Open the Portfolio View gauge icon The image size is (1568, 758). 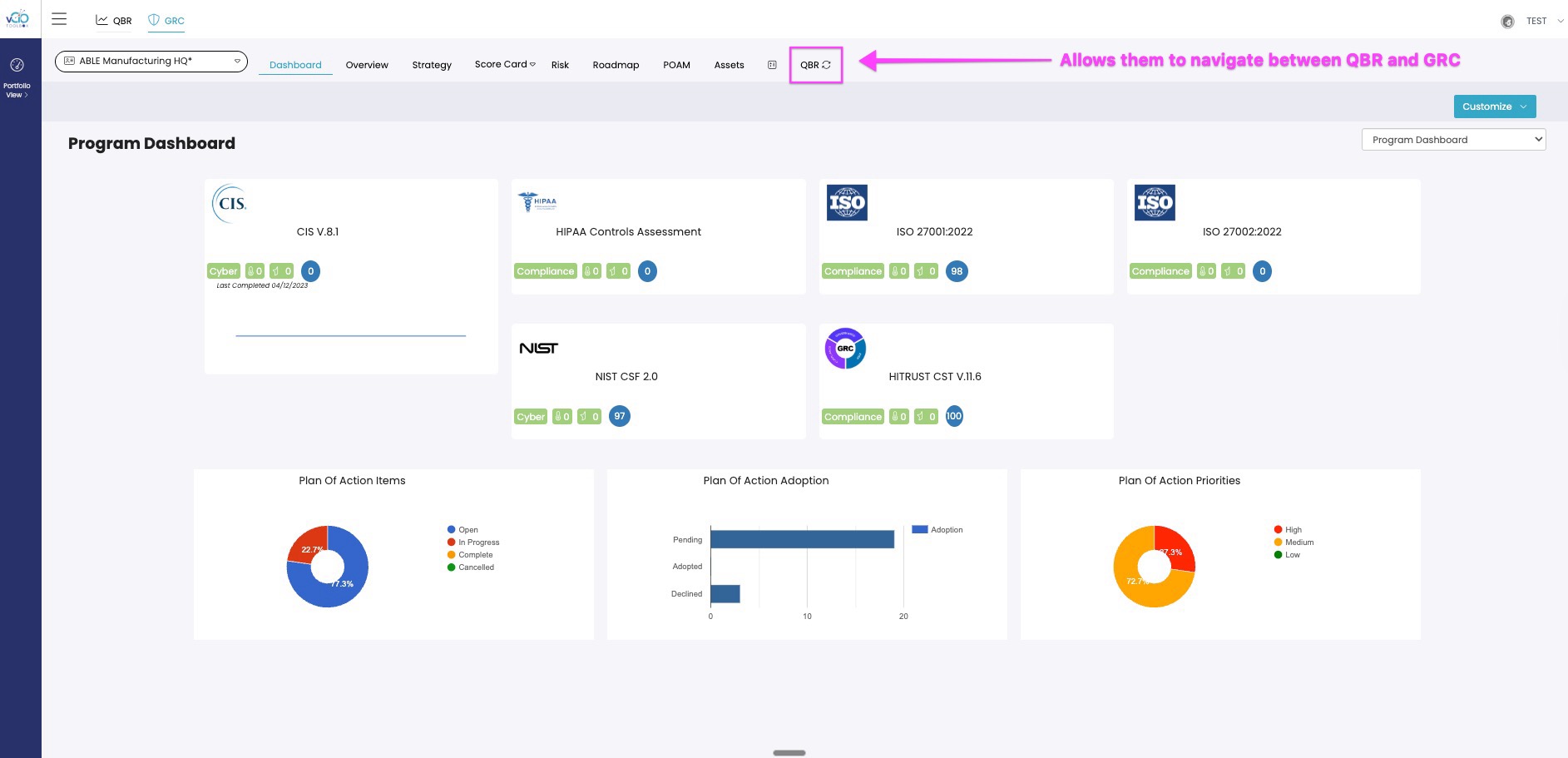click(17, 65)
